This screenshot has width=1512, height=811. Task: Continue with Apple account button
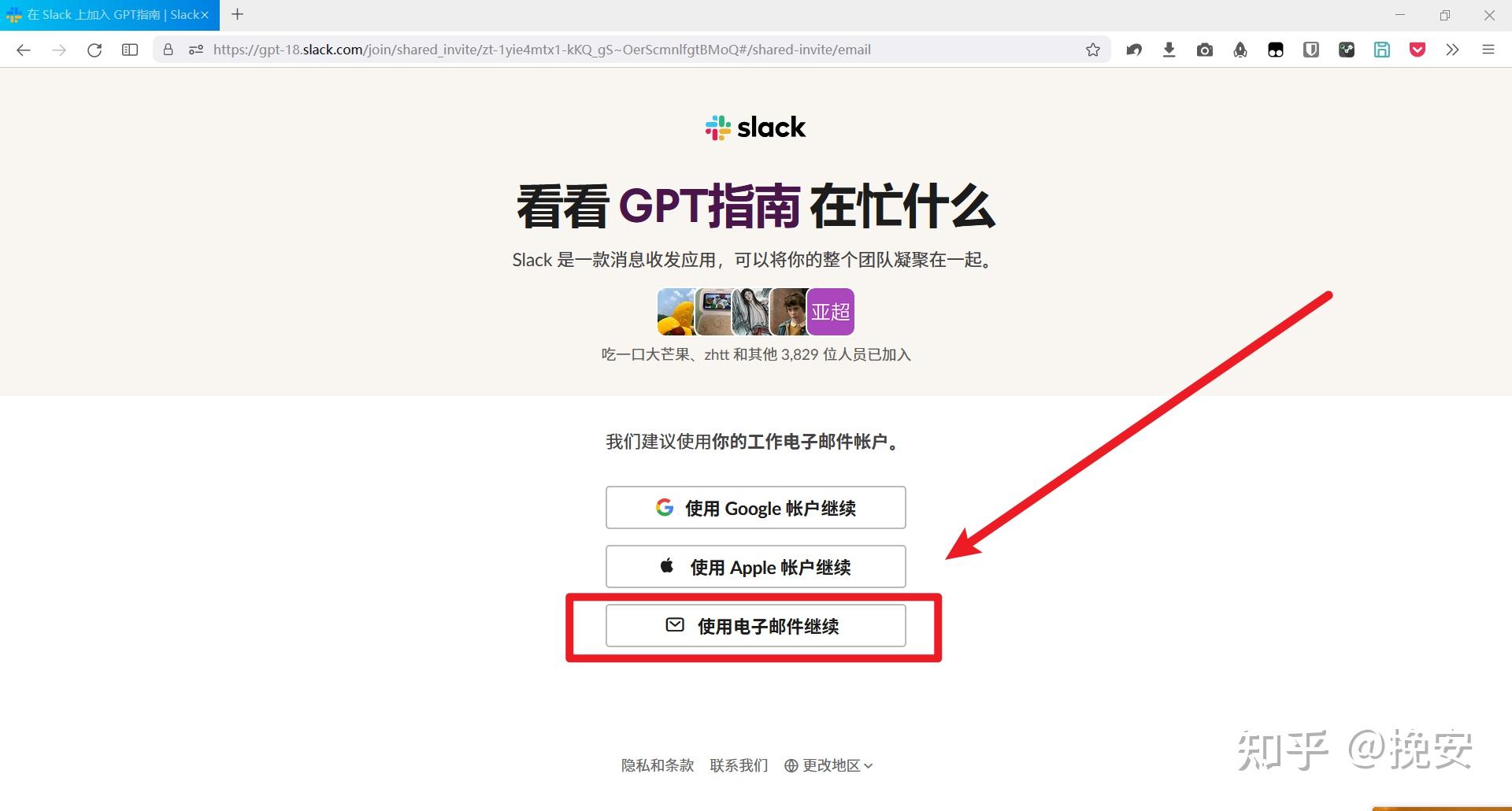pyautogui.click(x=755, y=567)
